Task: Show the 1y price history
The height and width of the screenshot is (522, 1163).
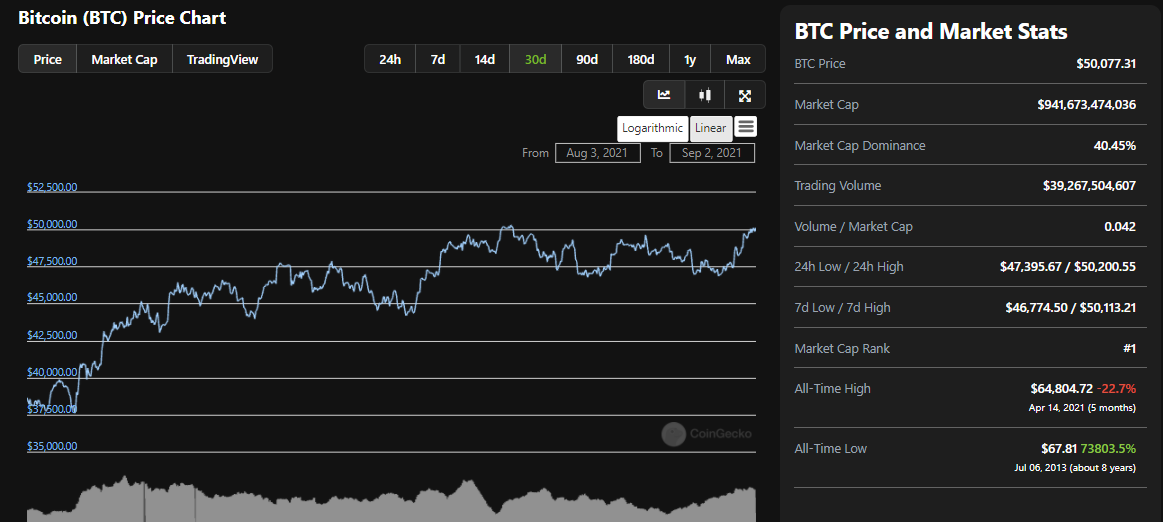Action: point(690,59)
